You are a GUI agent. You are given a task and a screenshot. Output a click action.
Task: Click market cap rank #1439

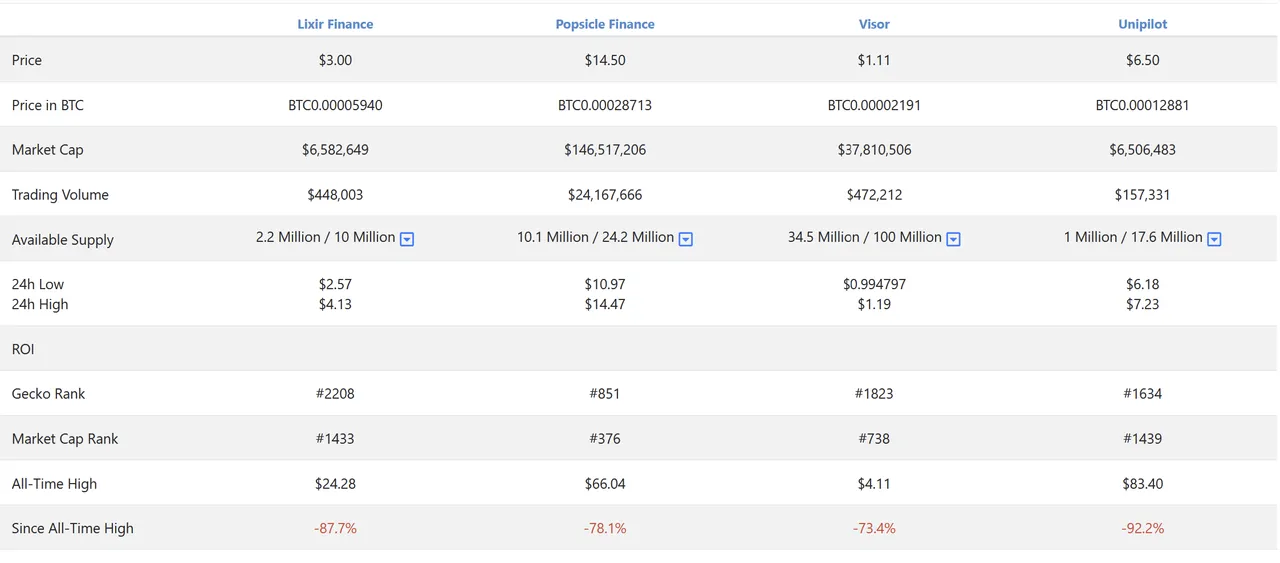tap(1142, 439)
